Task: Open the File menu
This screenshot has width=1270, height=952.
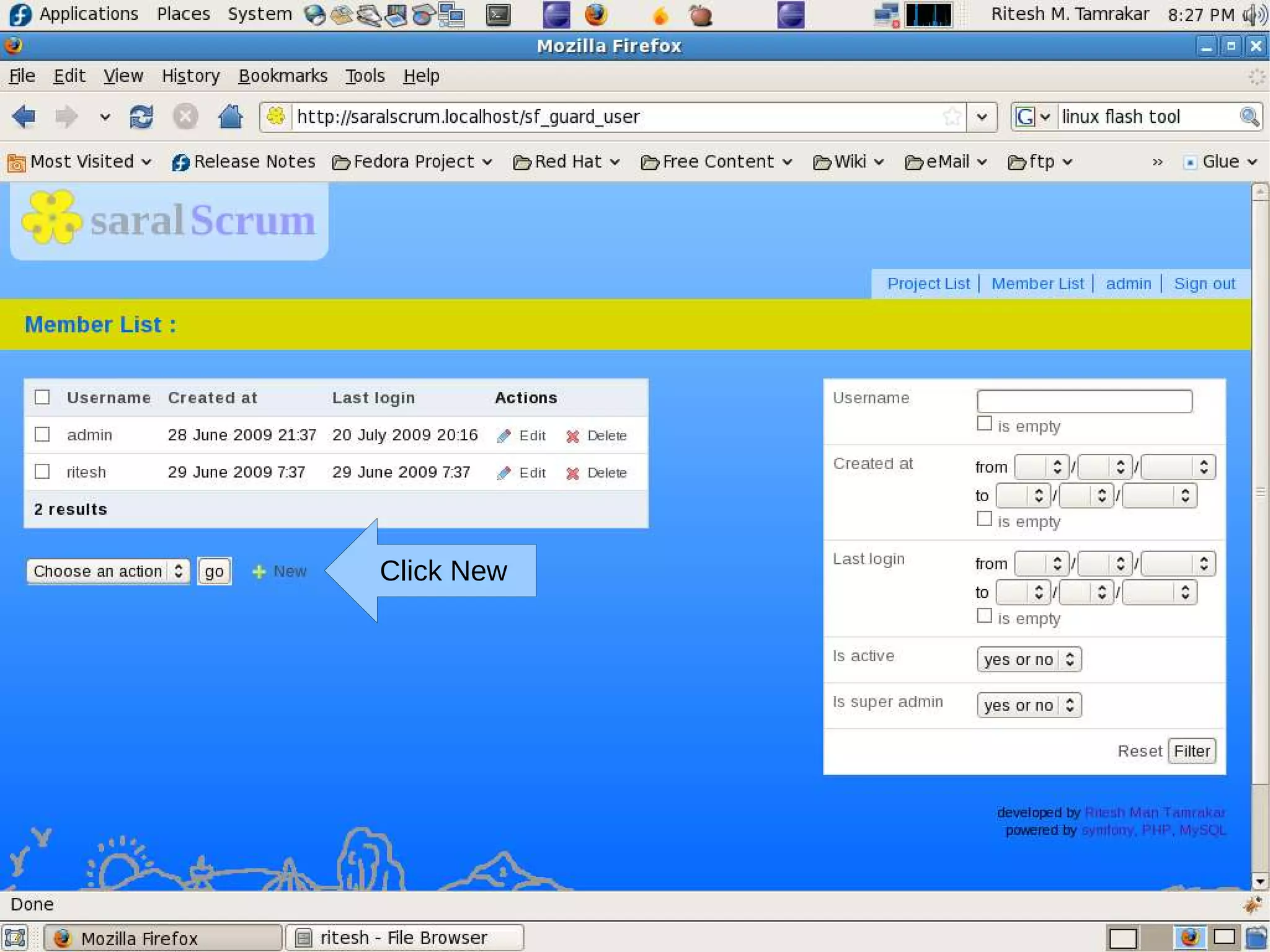Action: coord(22,76)
